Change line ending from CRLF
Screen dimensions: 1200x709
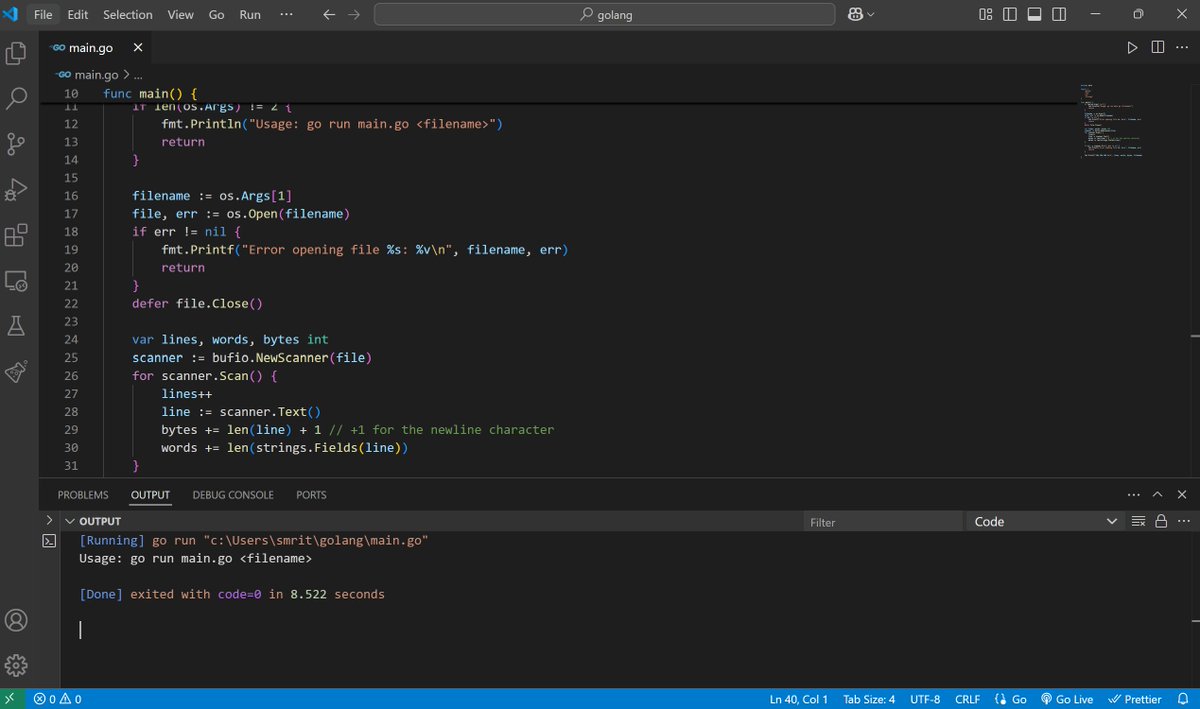[966, 698]
